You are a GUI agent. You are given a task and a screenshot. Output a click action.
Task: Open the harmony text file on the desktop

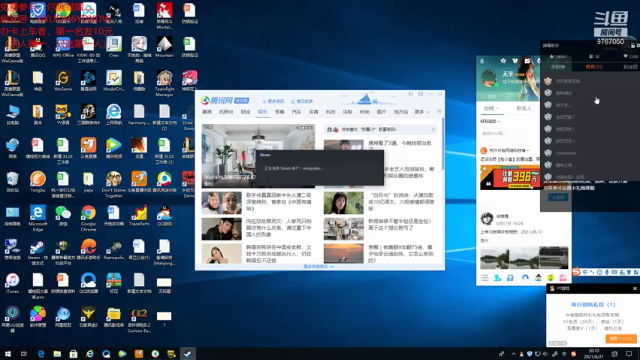[x=139, y=114]
